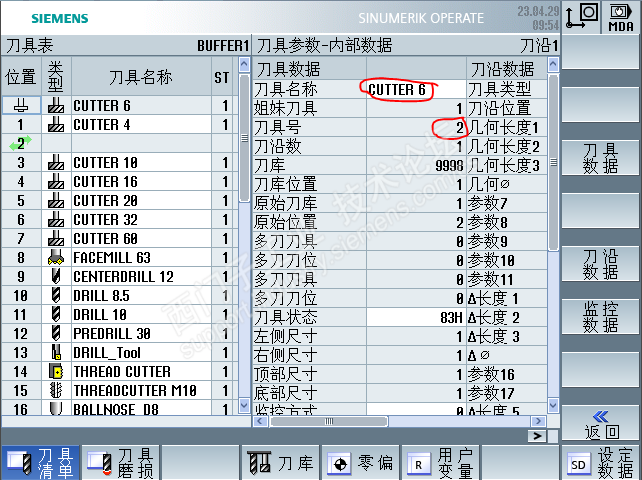Click the 刀具状态 field showing 83H

(x=416, y=317)
